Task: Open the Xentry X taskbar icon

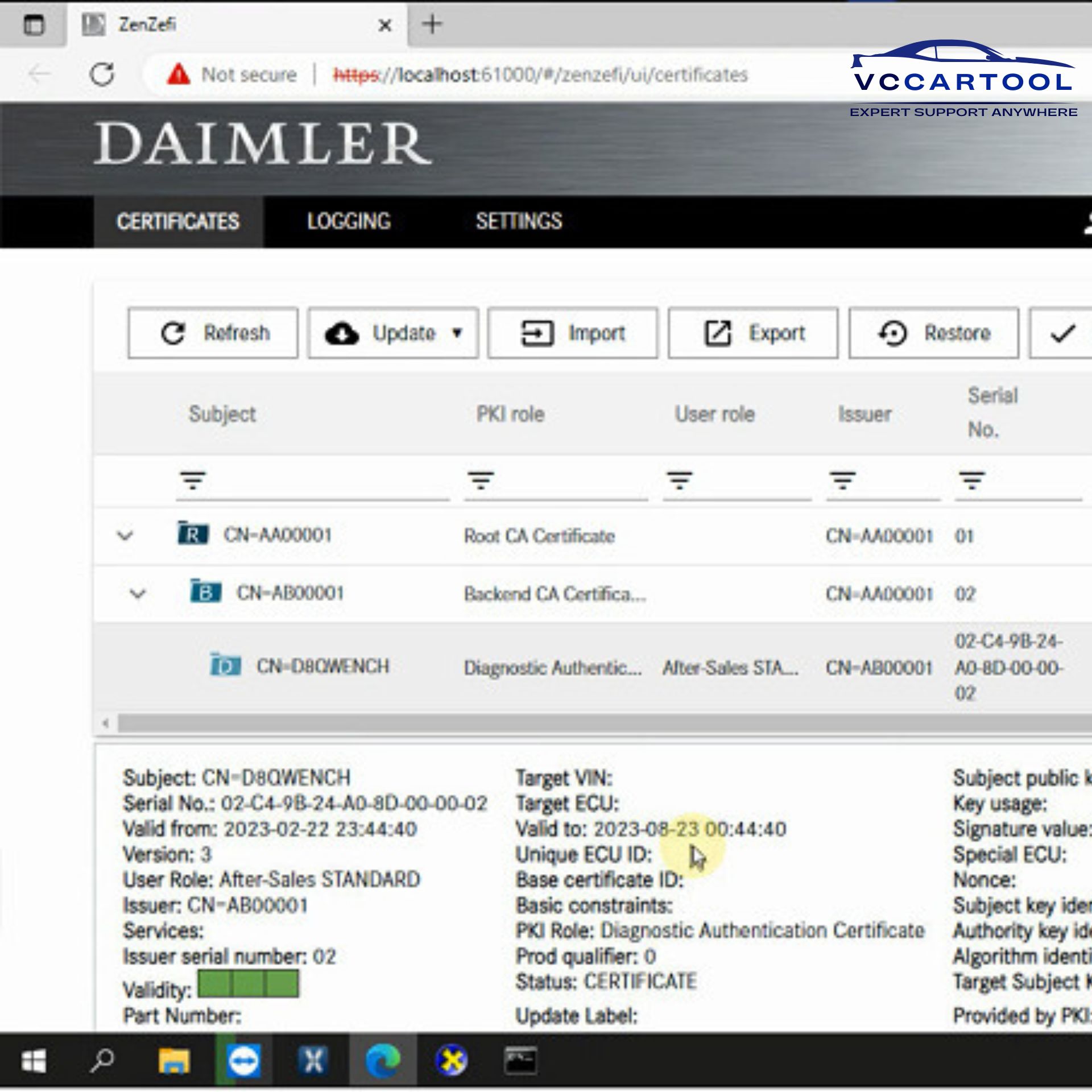Action: [313, 1061]
